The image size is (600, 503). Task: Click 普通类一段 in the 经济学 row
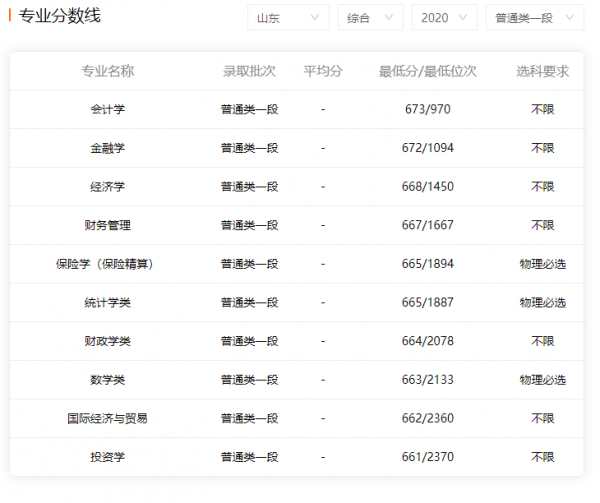[x=249, y=187]
